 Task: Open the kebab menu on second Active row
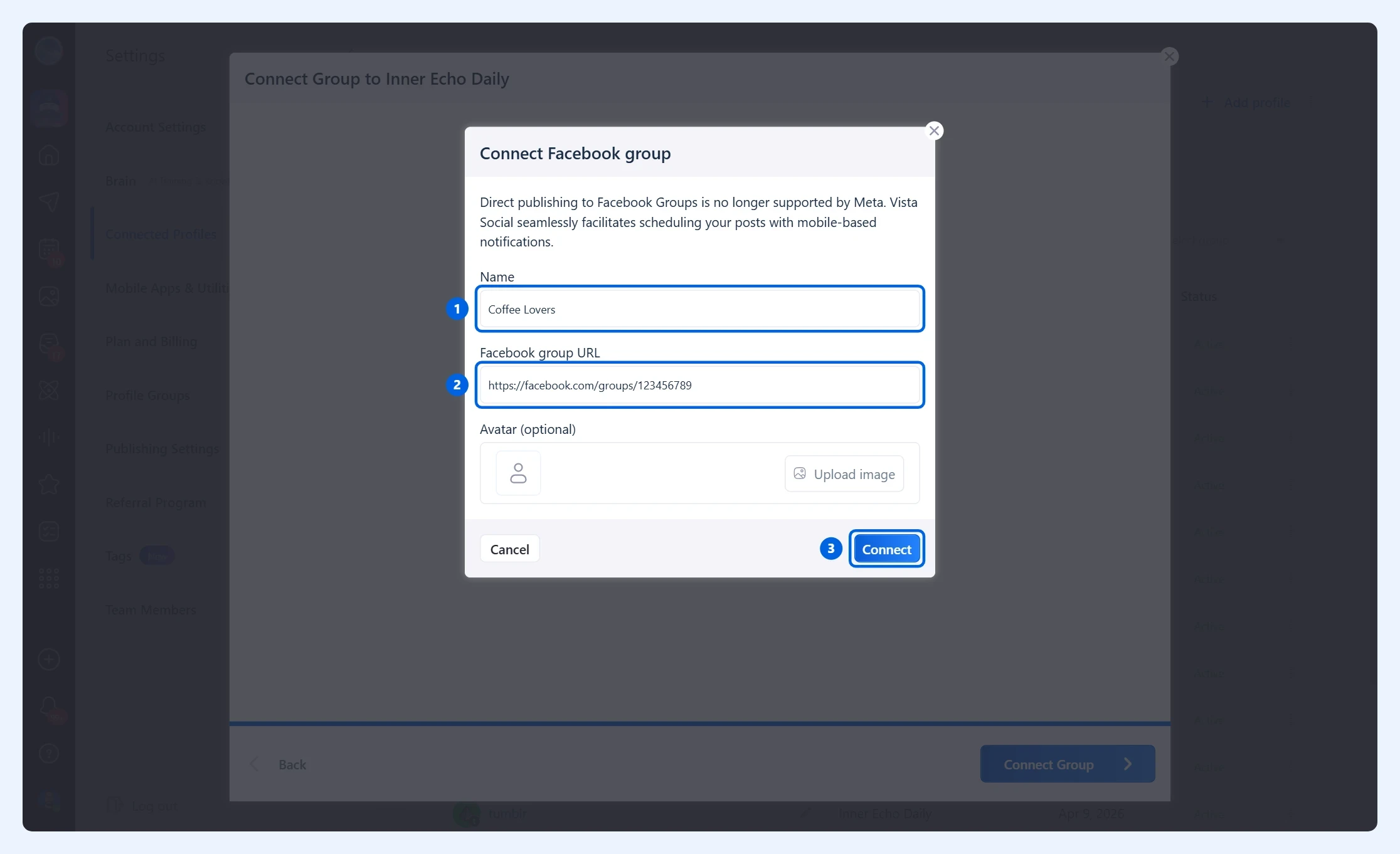click(x=1291, y=391)
